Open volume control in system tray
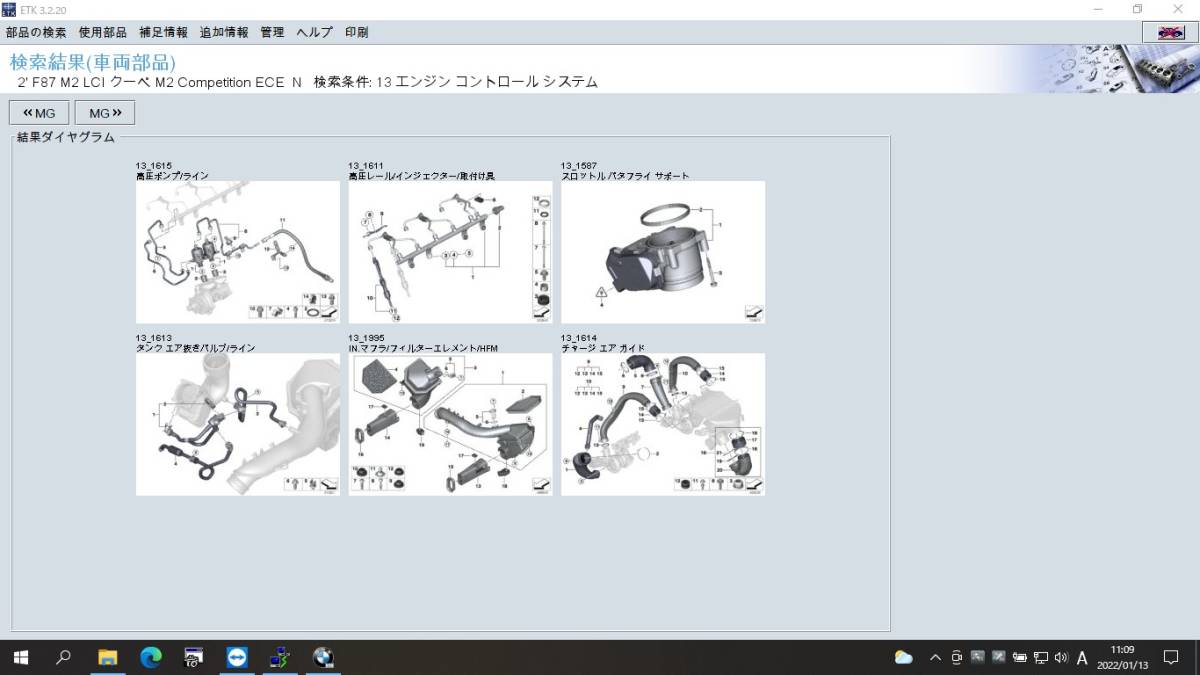 coord(1061,657)
